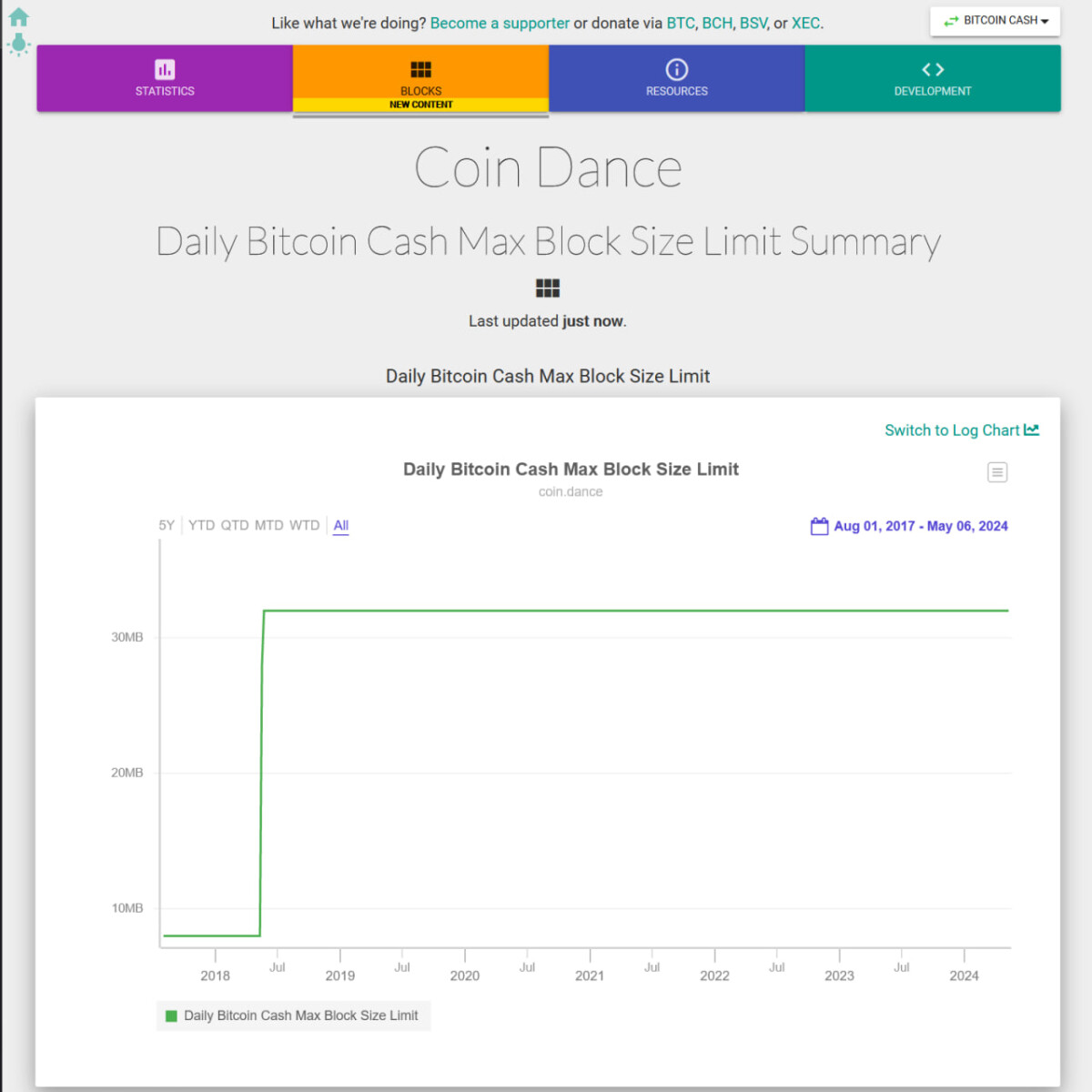Click the calendar icon beside the date range
This screenshot has width=1092, height=1092.
(x=819, y=526)
